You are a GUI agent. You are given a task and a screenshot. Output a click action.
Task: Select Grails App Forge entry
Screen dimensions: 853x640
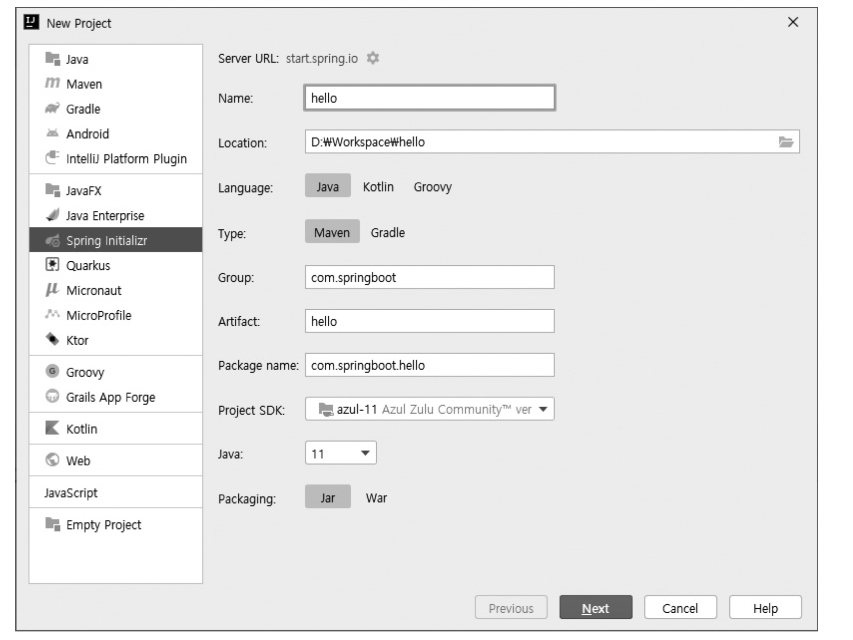tap(115, 397)
